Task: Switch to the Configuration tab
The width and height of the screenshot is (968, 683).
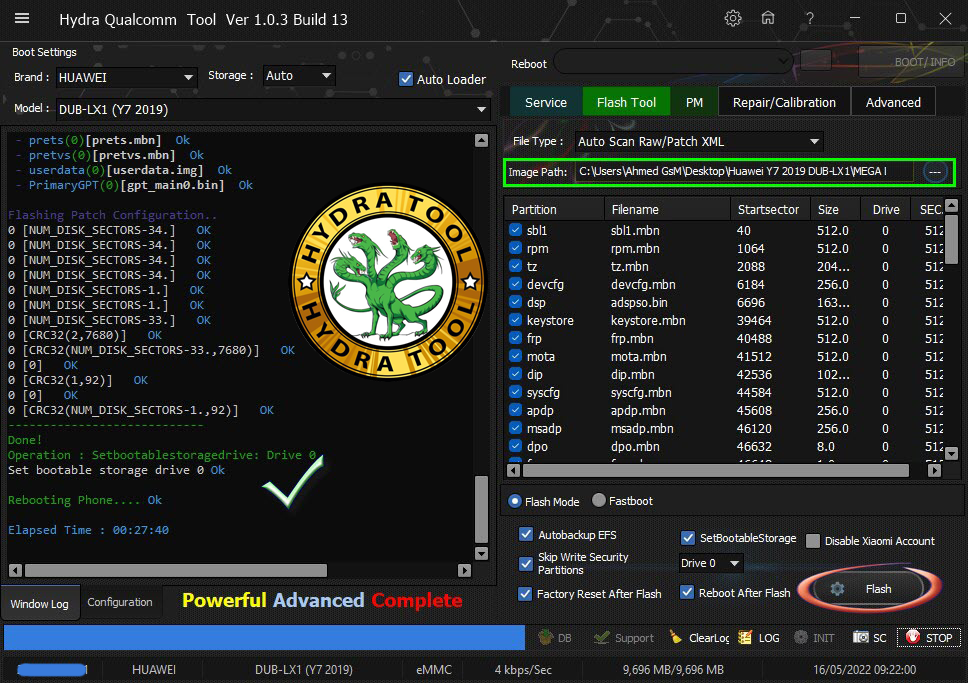Action: [120, 602]
